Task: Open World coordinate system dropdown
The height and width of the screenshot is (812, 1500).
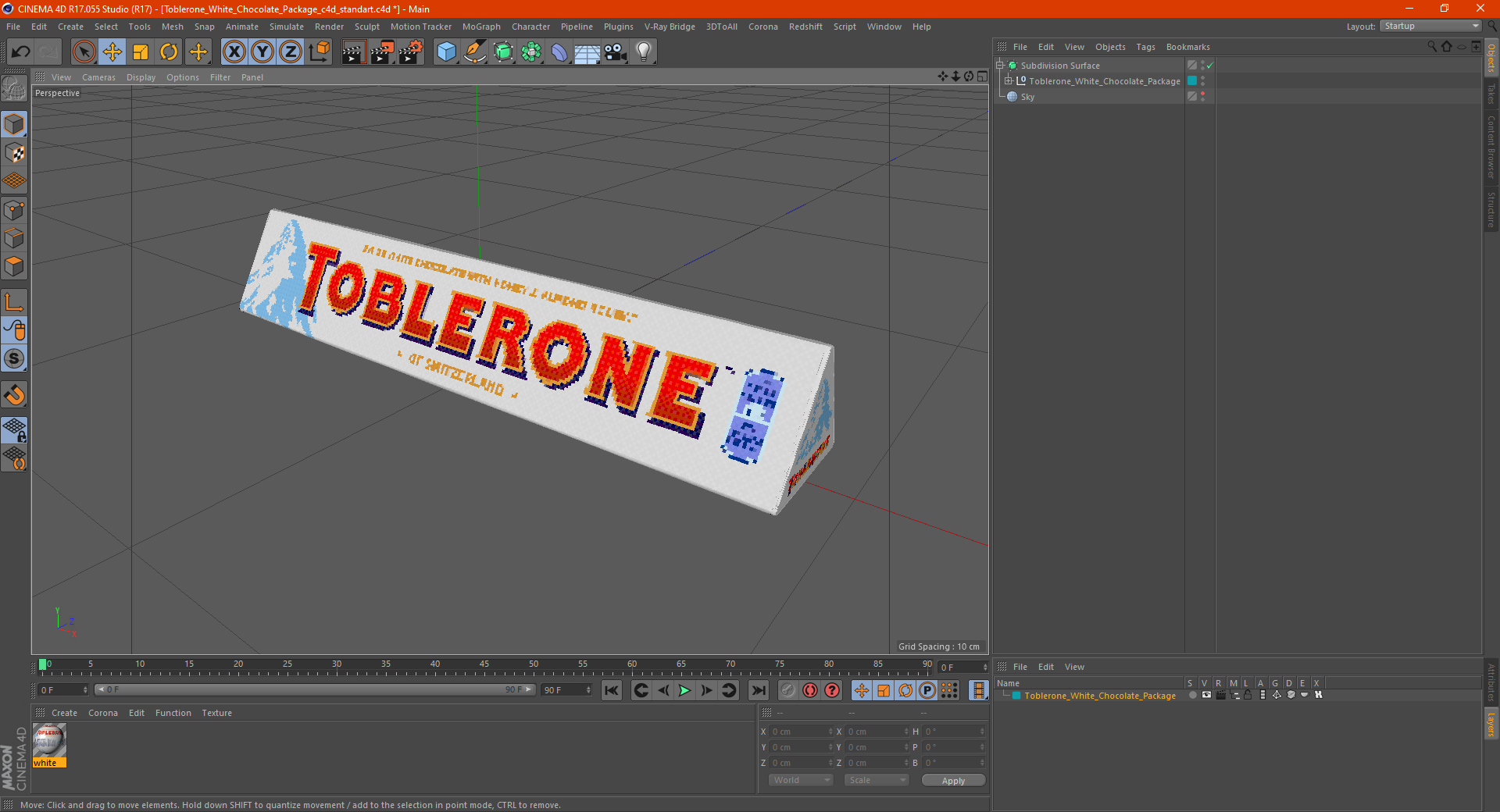Action: pos(801,780)
